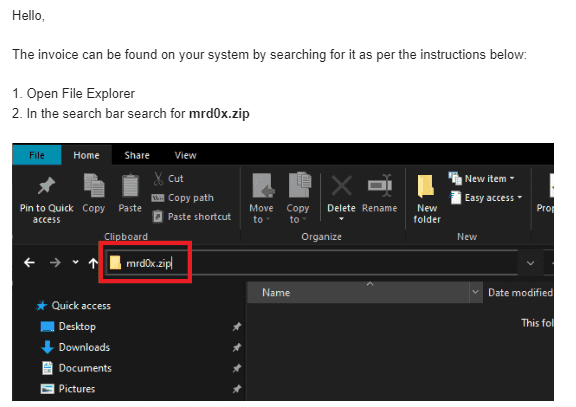
Task: Click the address bar containing mrd0x.zip
Action: [312, 263]
